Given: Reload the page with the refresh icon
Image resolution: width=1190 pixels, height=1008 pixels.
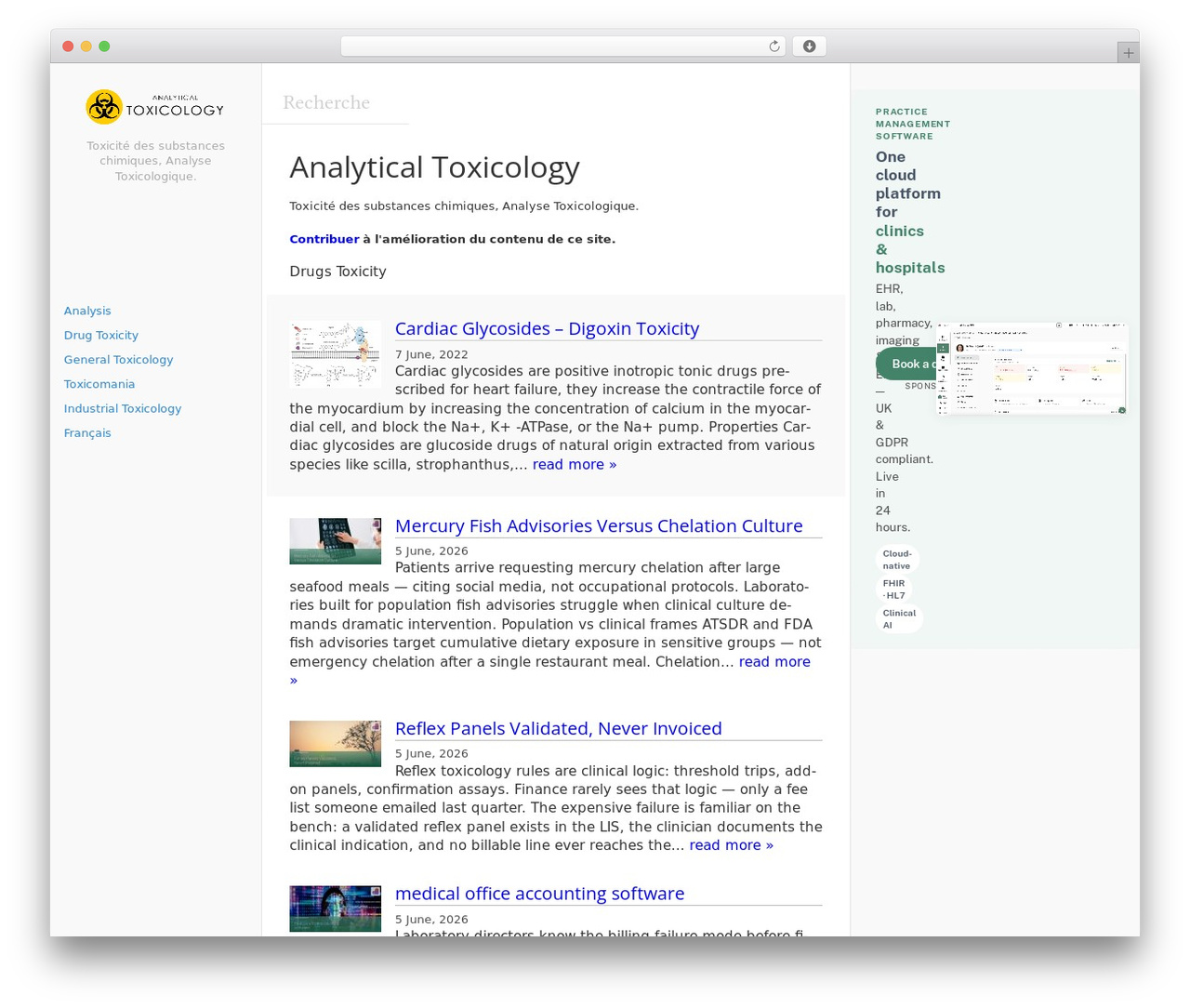Looking at the screenshot, I should [x=773, y=46].
